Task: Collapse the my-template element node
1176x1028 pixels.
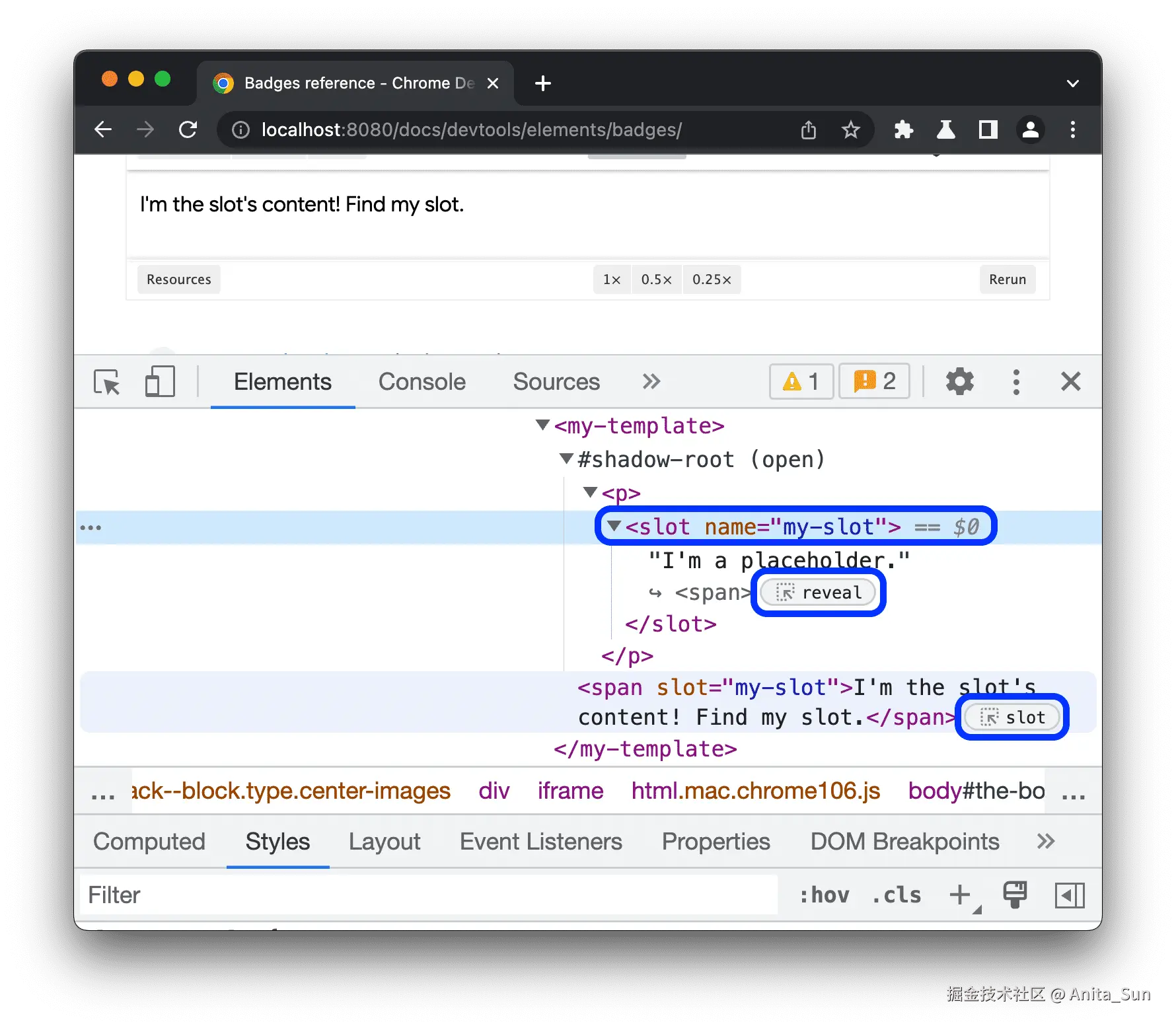Action: (542, 425)
